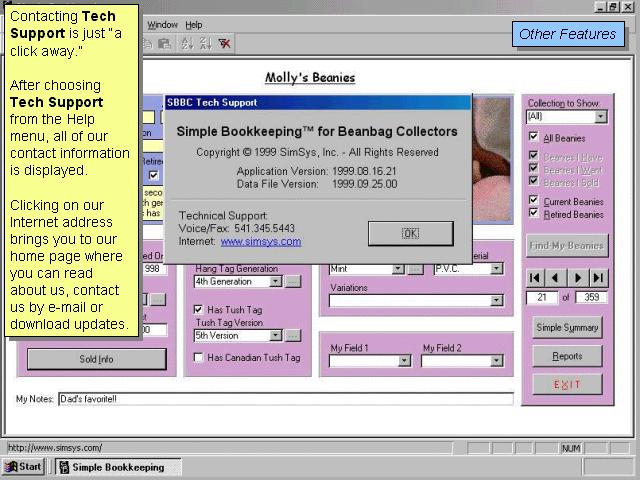Expand the Tush Tag Version dropdown

[x=276, y=336]
